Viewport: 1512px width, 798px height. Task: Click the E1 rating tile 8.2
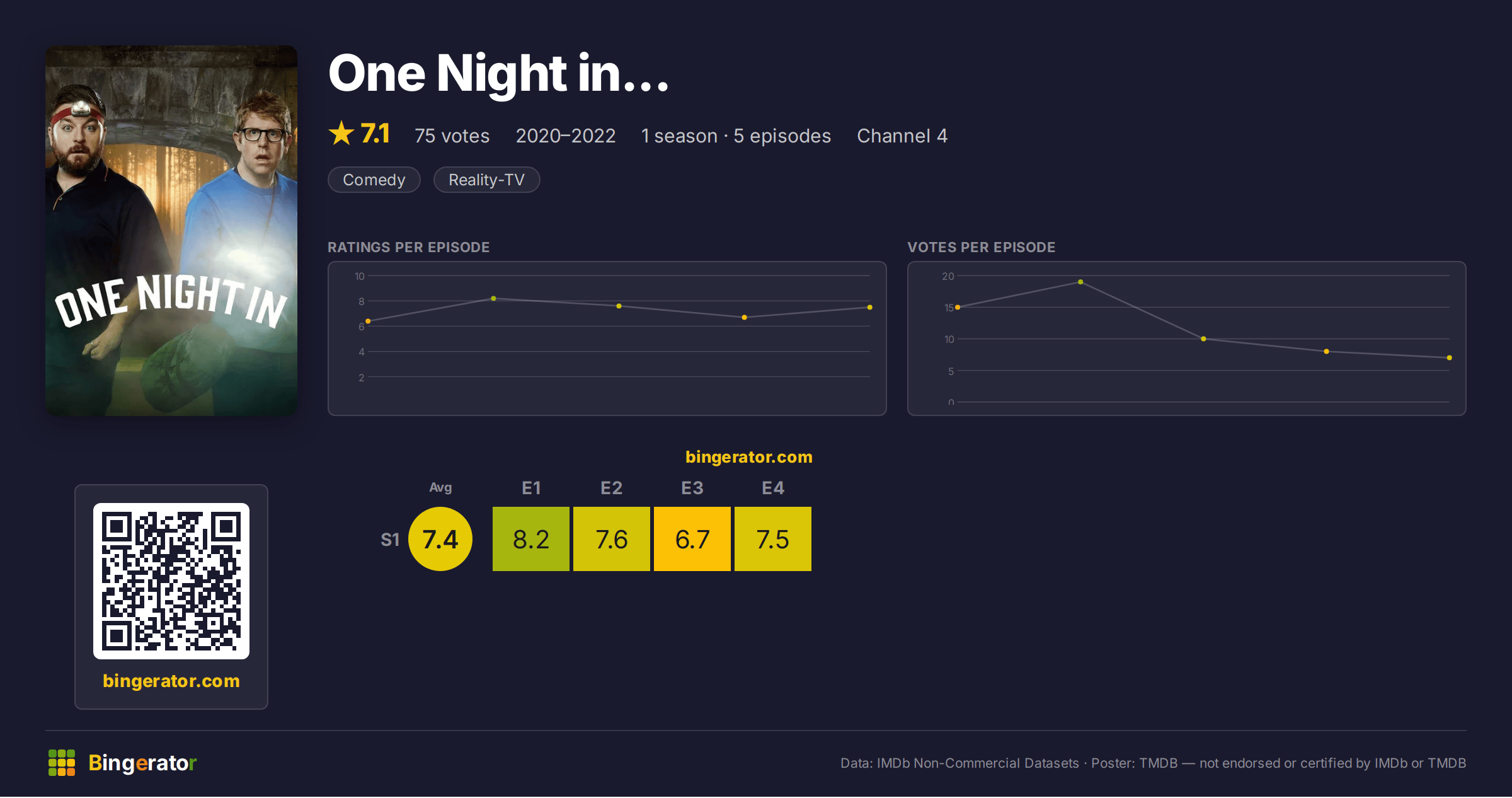pos(531,539)
